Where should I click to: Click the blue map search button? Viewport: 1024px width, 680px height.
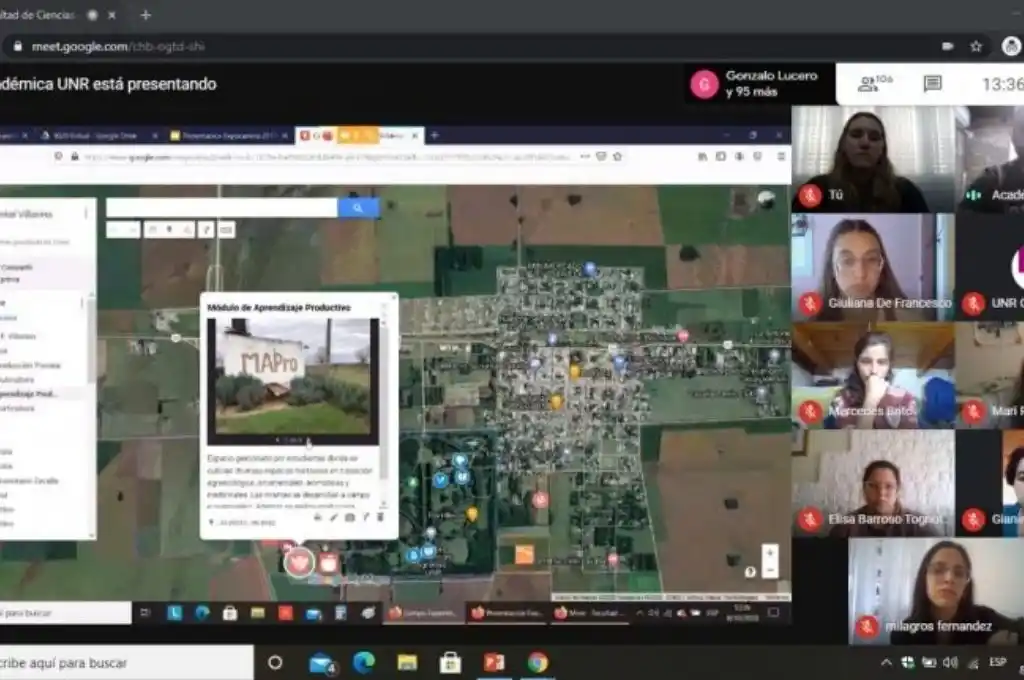pos(358,208)
